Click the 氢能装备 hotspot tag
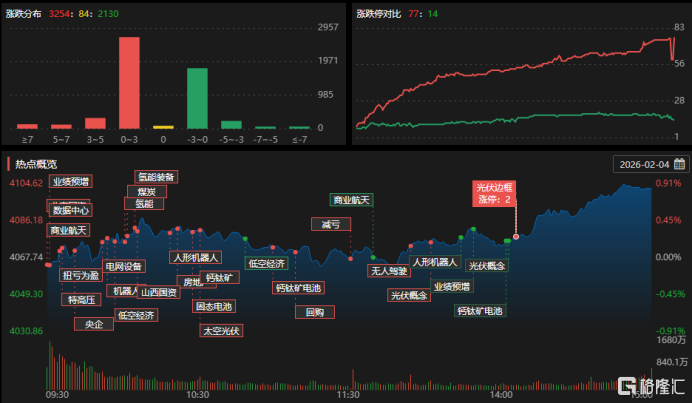 point(156,177)
